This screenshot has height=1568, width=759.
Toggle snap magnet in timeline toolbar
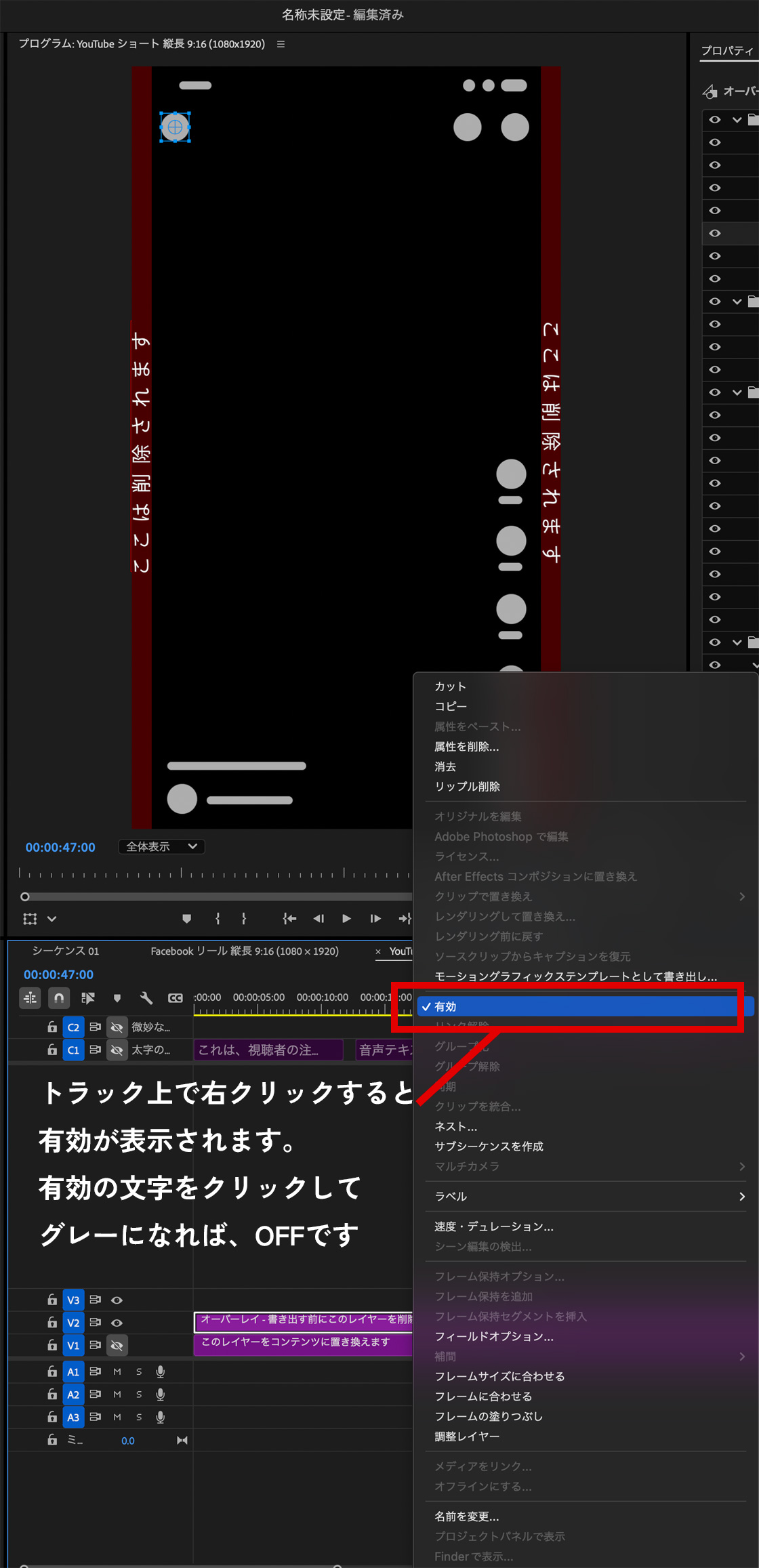tap(59, 997)
